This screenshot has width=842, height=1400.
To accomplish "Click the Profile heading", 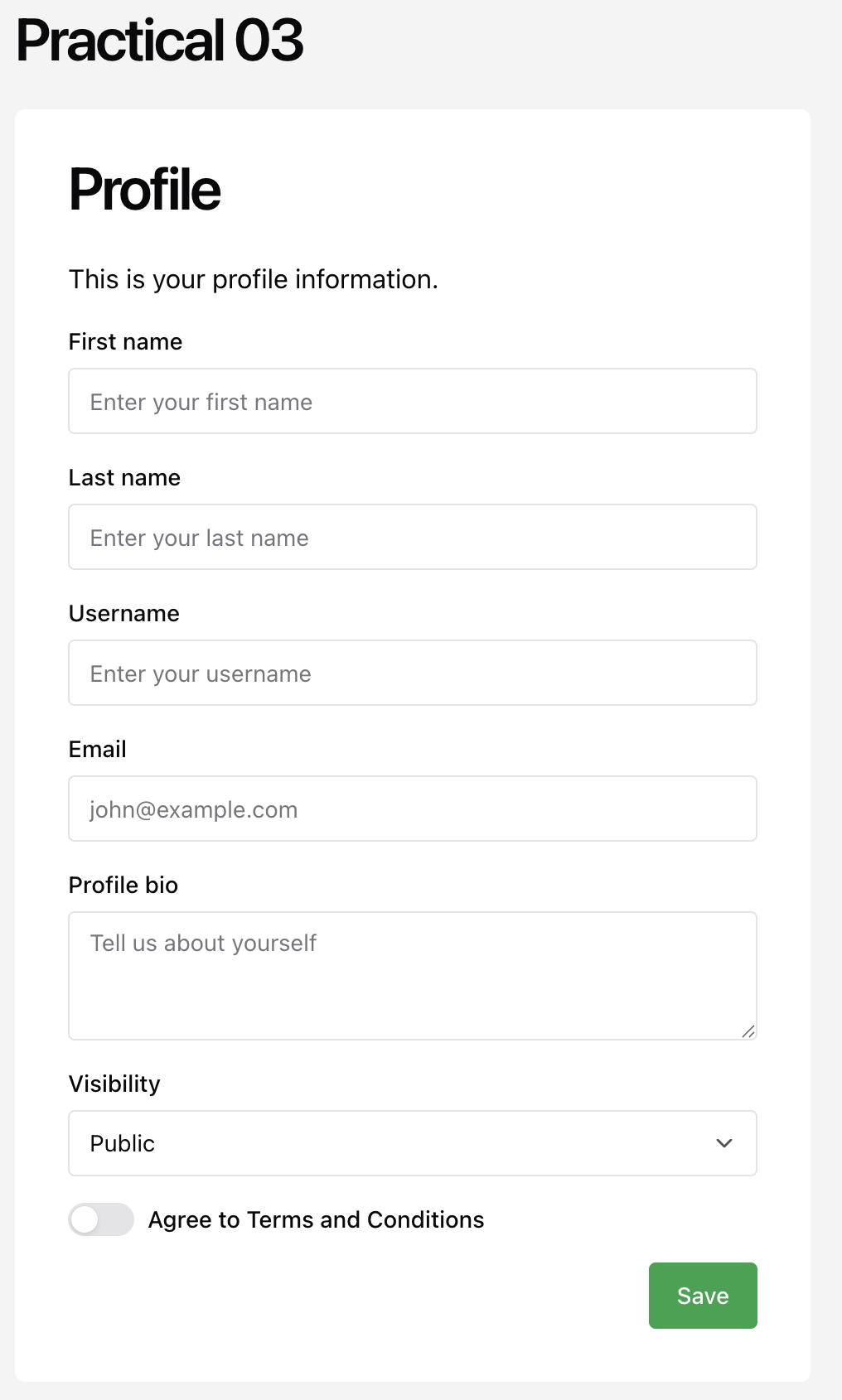I will click(145, 190).
